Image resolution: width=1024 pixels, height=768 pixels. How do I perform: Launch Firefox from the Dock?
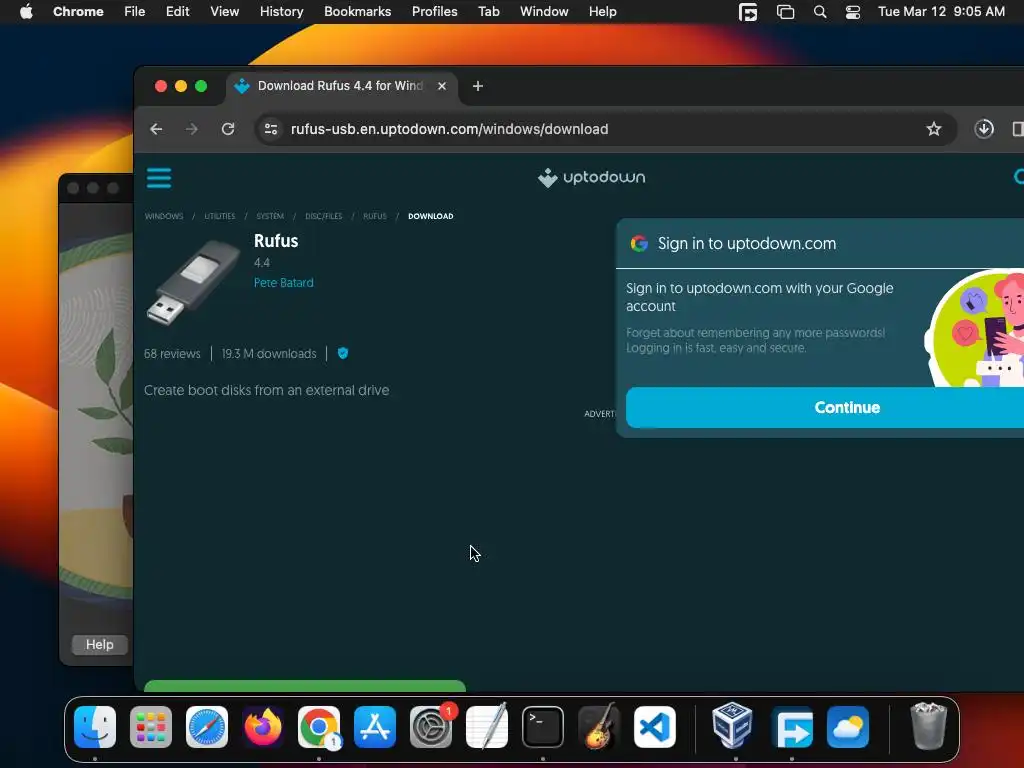(263, 727)
